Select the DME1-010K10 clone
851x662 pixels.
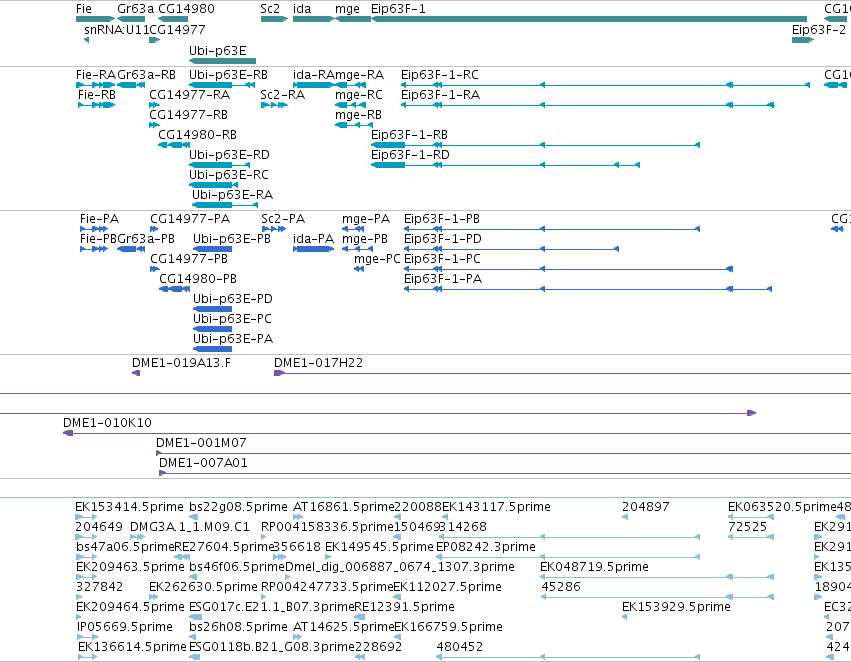(457, 433)
